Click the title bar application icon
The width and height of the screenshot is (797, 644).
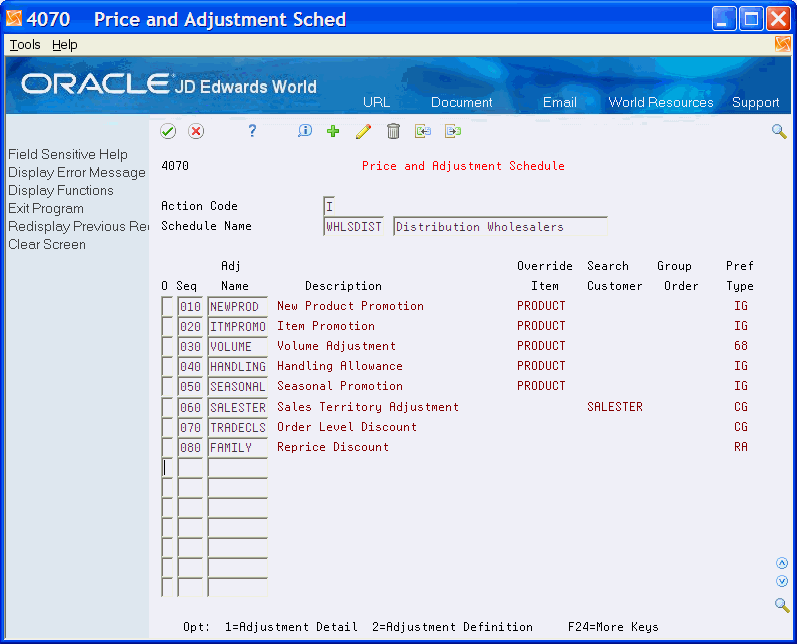pyautogui.click(x=14, y=19)
